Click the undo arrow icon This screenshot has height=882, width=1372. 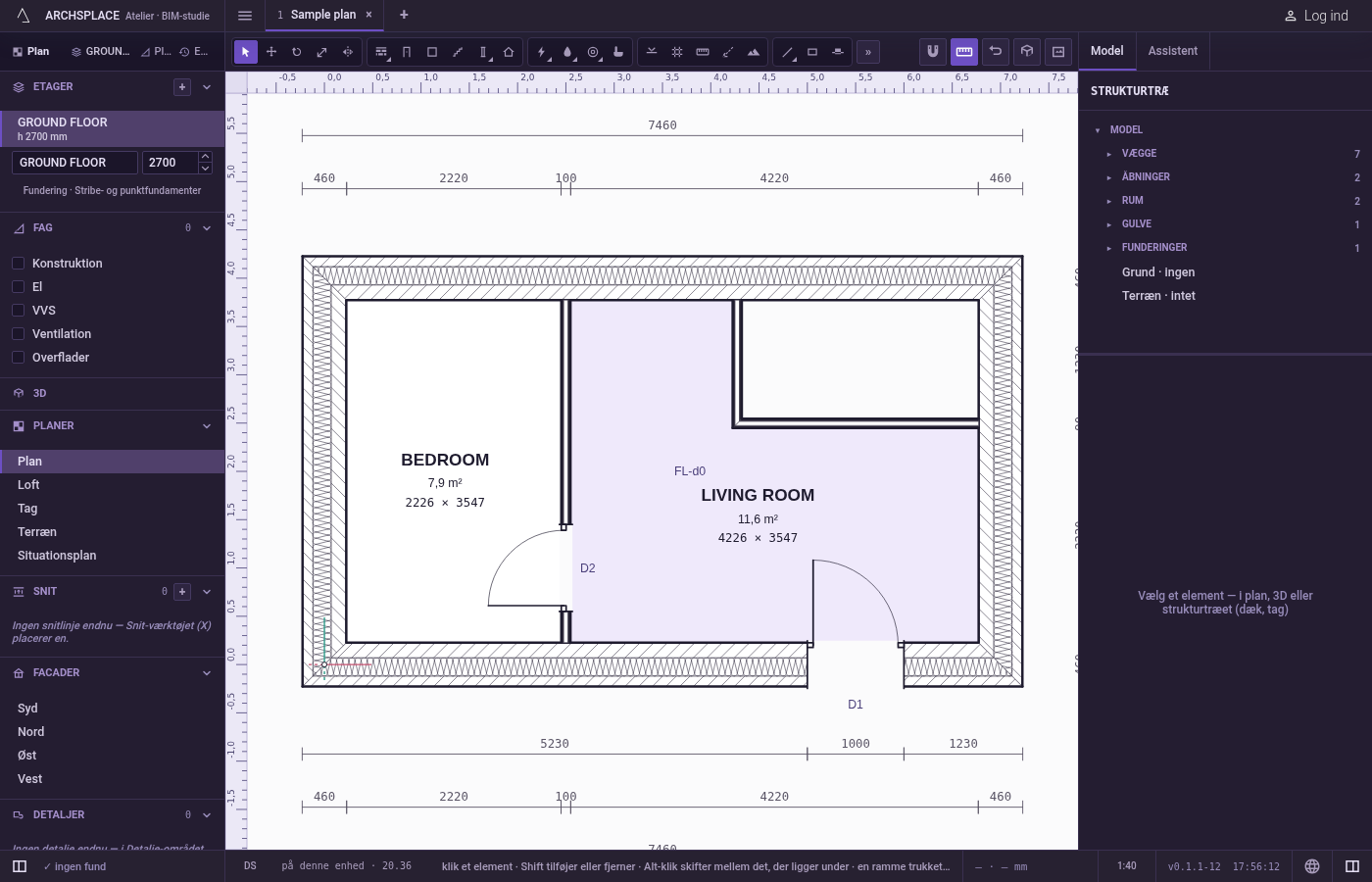[x=996, y=52]
